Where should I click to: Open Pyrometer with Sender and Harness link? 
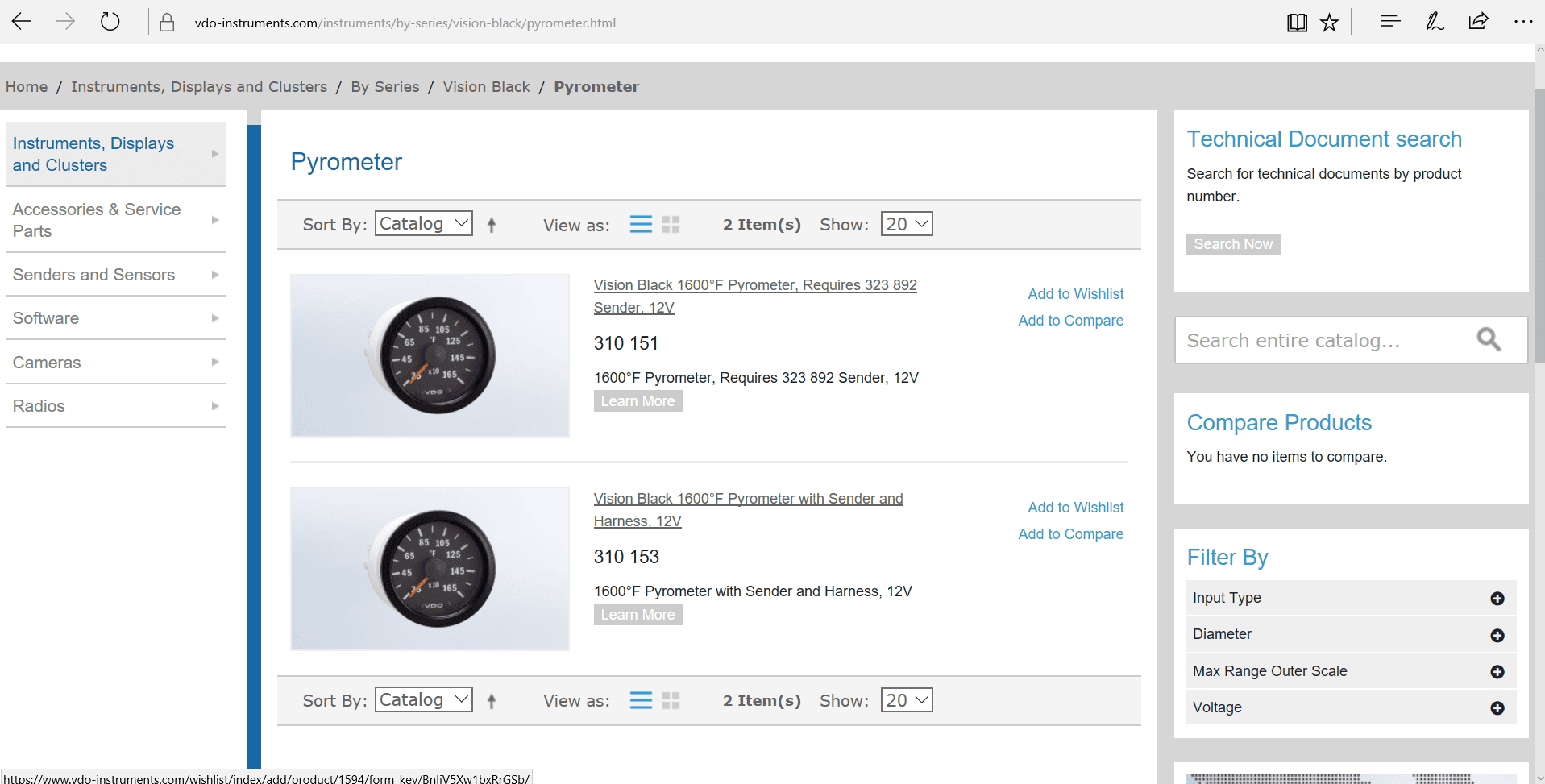[x=748, y=510]
